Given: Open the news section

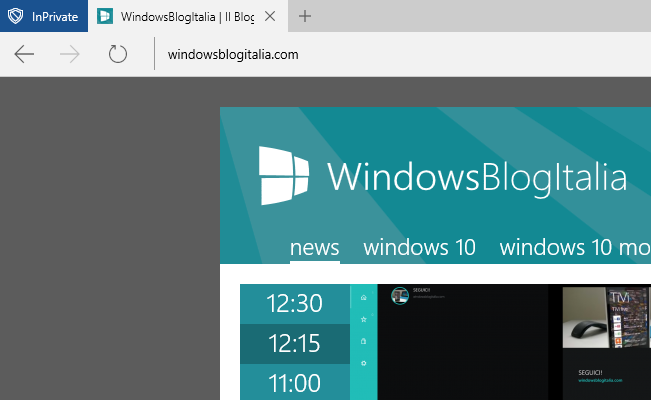Looking at the screenshot, I should 314,248.
